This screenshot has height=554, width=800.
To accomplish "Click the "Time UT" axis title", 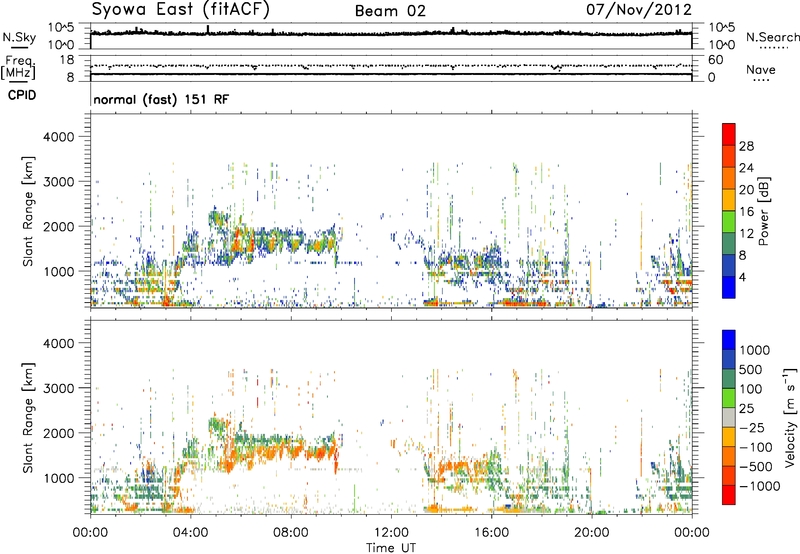I will [391, 548].
